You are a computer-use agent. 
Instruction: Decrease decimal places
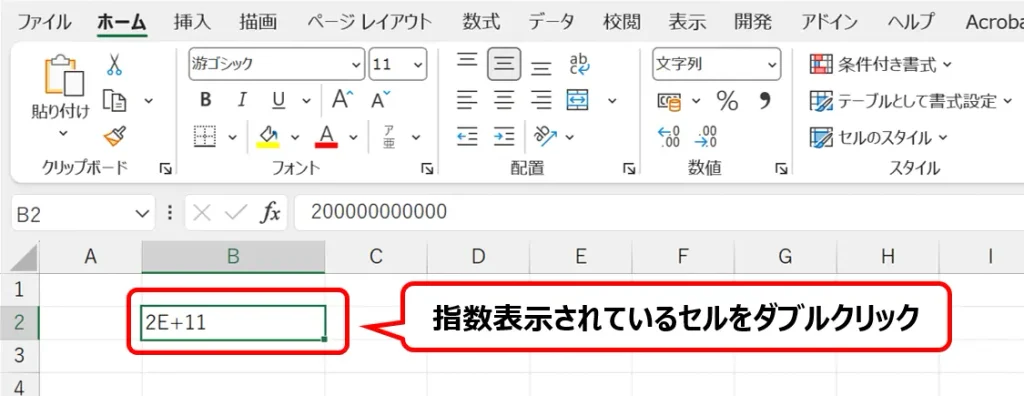tap(707, 137)
